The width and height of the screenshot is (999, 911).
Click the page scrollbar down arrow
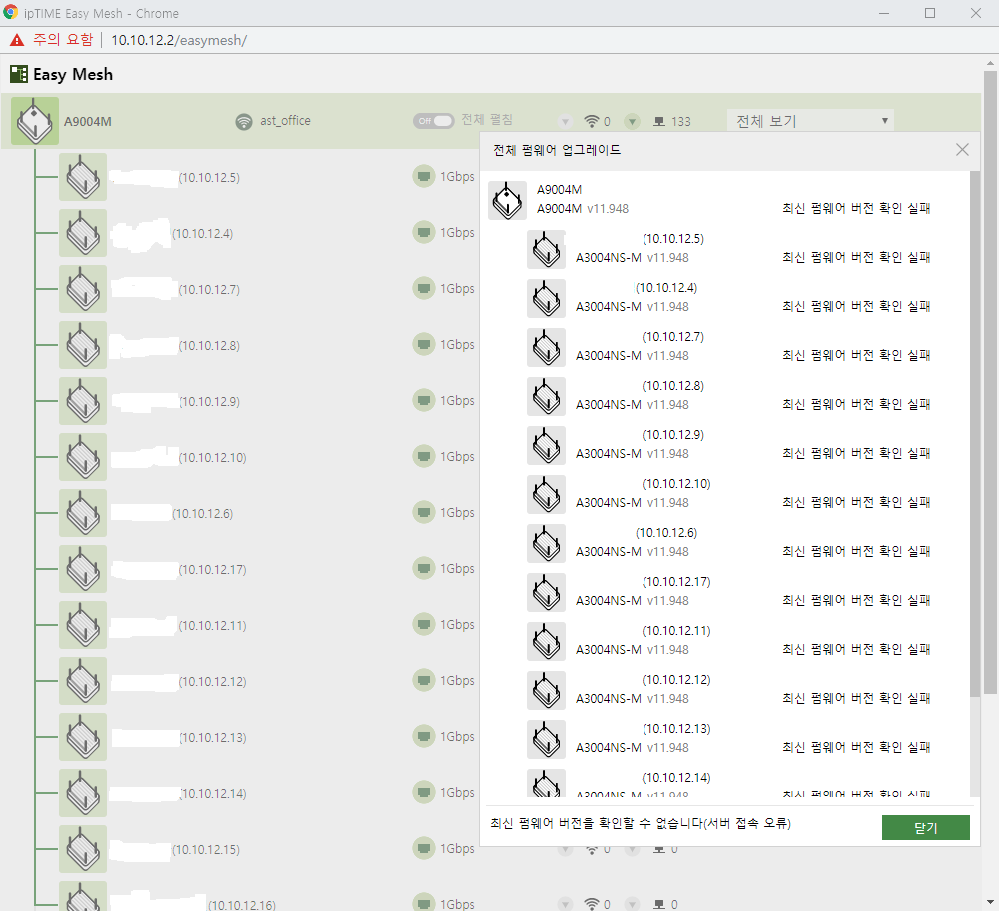point(989,902)
